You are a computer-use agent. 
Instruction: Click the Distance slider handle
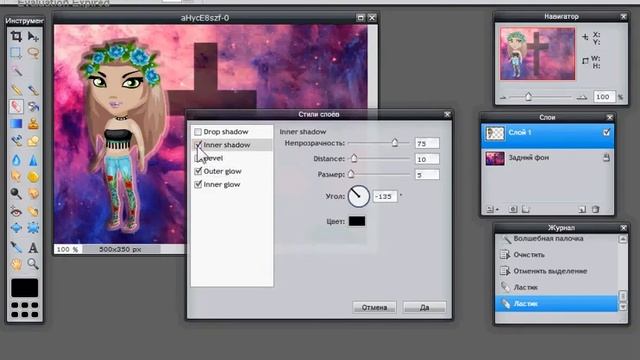coord(354,158)
